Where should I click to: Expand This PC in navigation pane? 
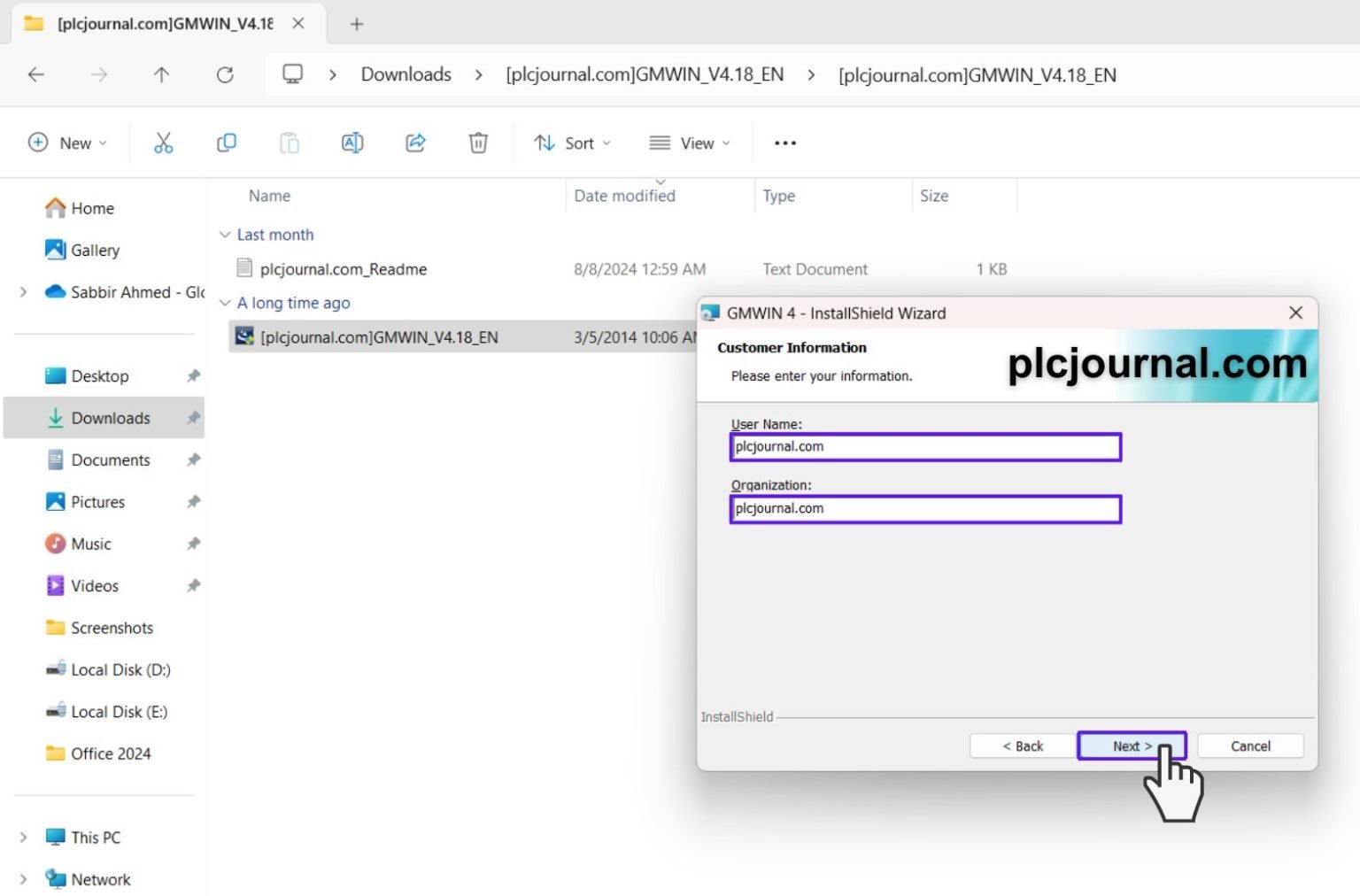[23, 837]
